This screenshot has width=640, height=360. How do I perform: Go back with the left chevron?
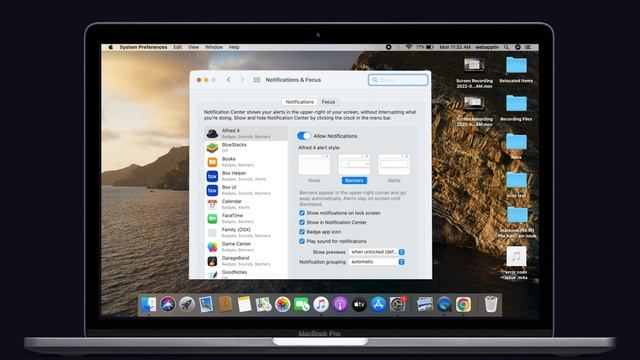point(229,80)
